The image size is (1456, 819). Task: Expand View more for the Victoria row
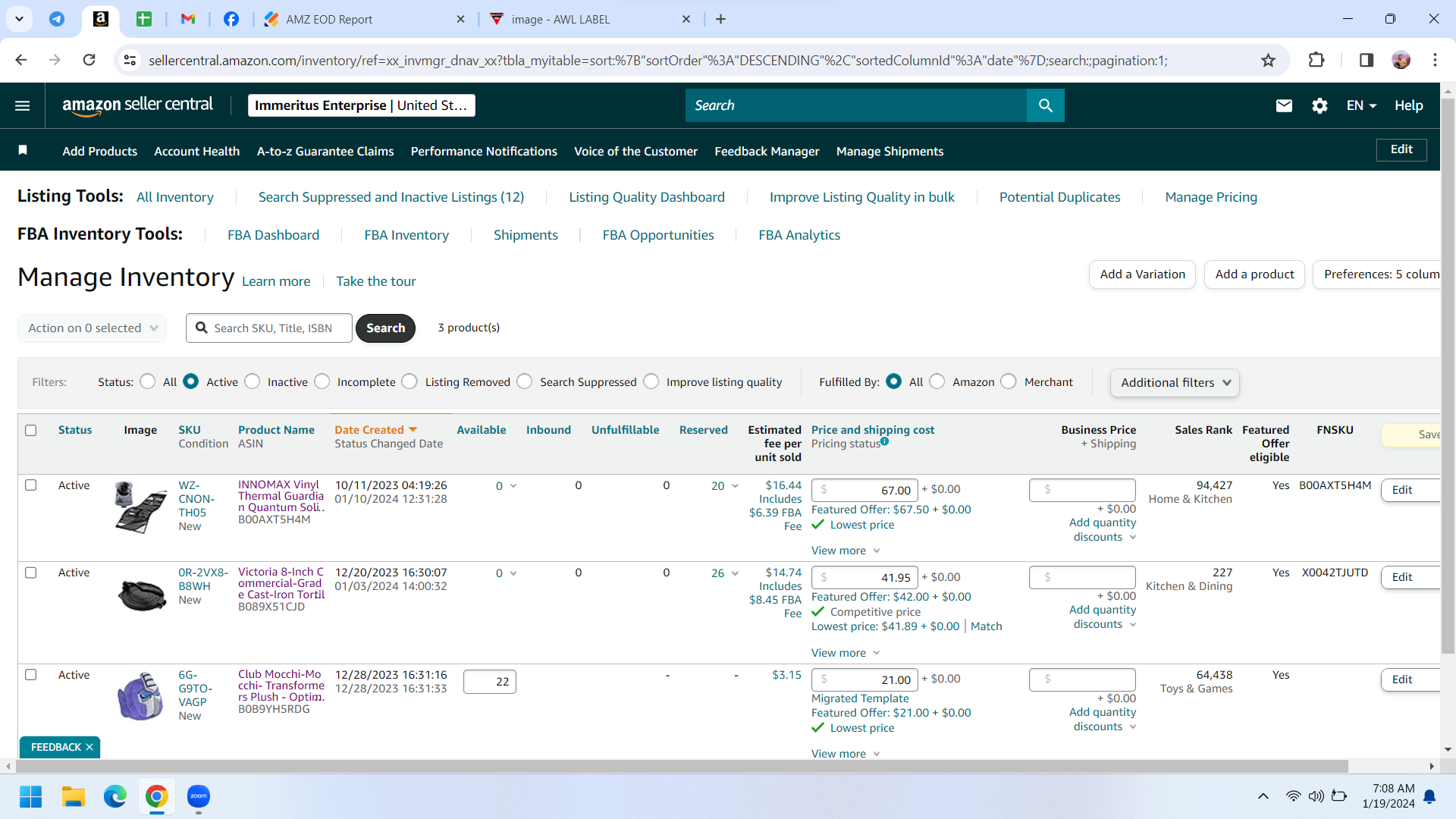(846, 653)
